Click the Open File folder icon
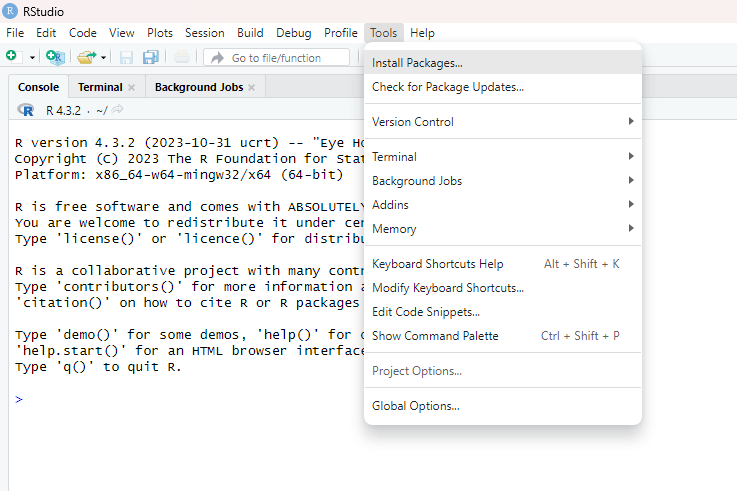The height and width of the screenshot is (491, 737). coord(87,58)
